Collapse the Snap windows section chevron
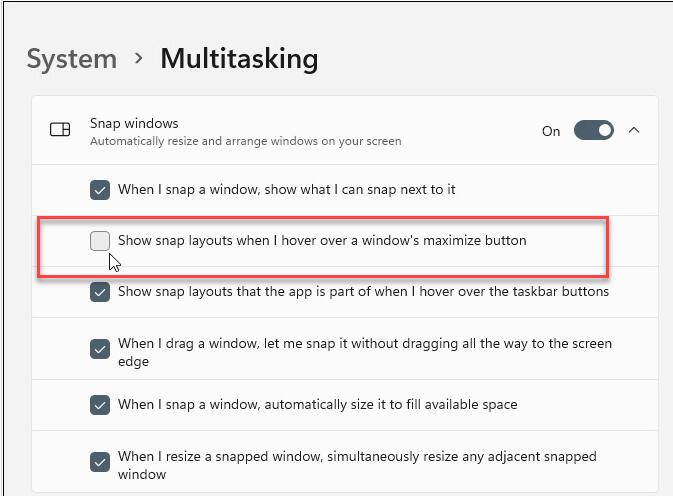This screenshot has height=496, width=673. [x=634, y=130]
